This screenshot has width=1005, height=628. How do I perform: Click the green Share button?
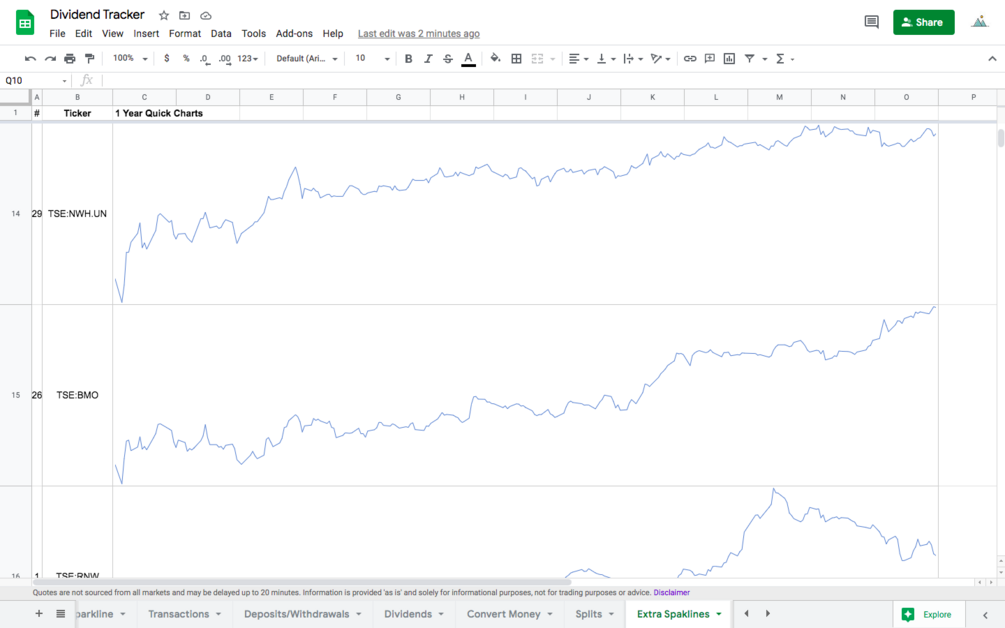pyautogui.click(x=924, y=22)
